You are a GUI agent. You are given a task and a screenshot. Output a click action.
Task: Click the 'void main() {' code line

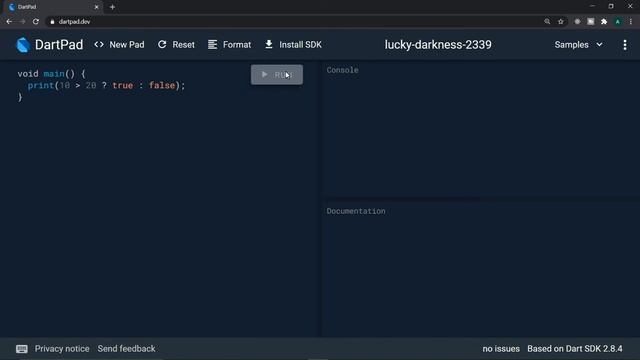pyautogui.click(x=51, y=74)
